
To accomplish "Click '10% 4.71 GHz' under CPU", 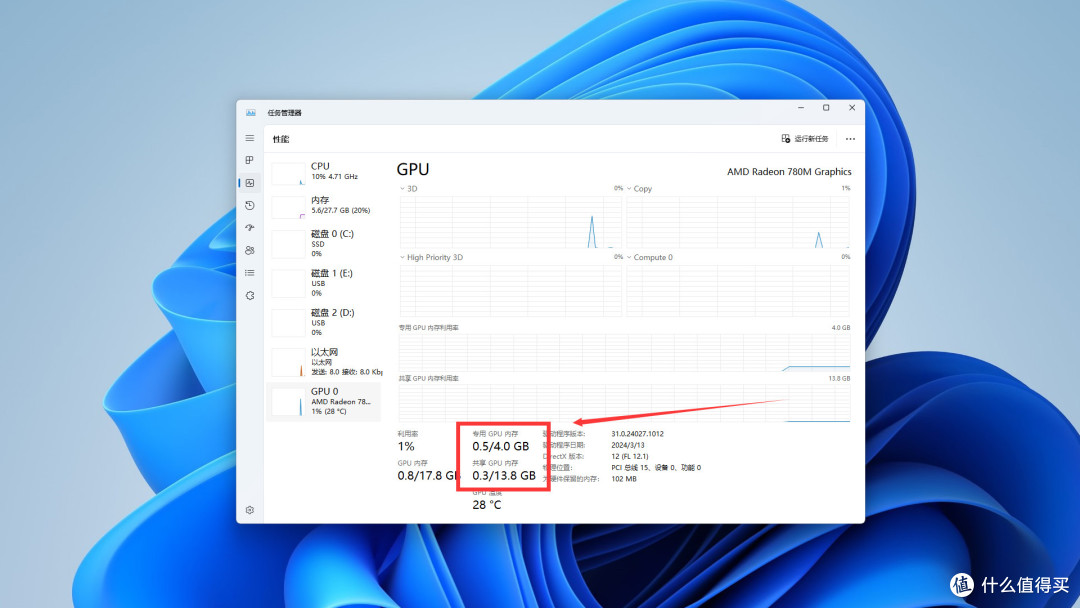I will pyautogui.click(x=334, y=177).
